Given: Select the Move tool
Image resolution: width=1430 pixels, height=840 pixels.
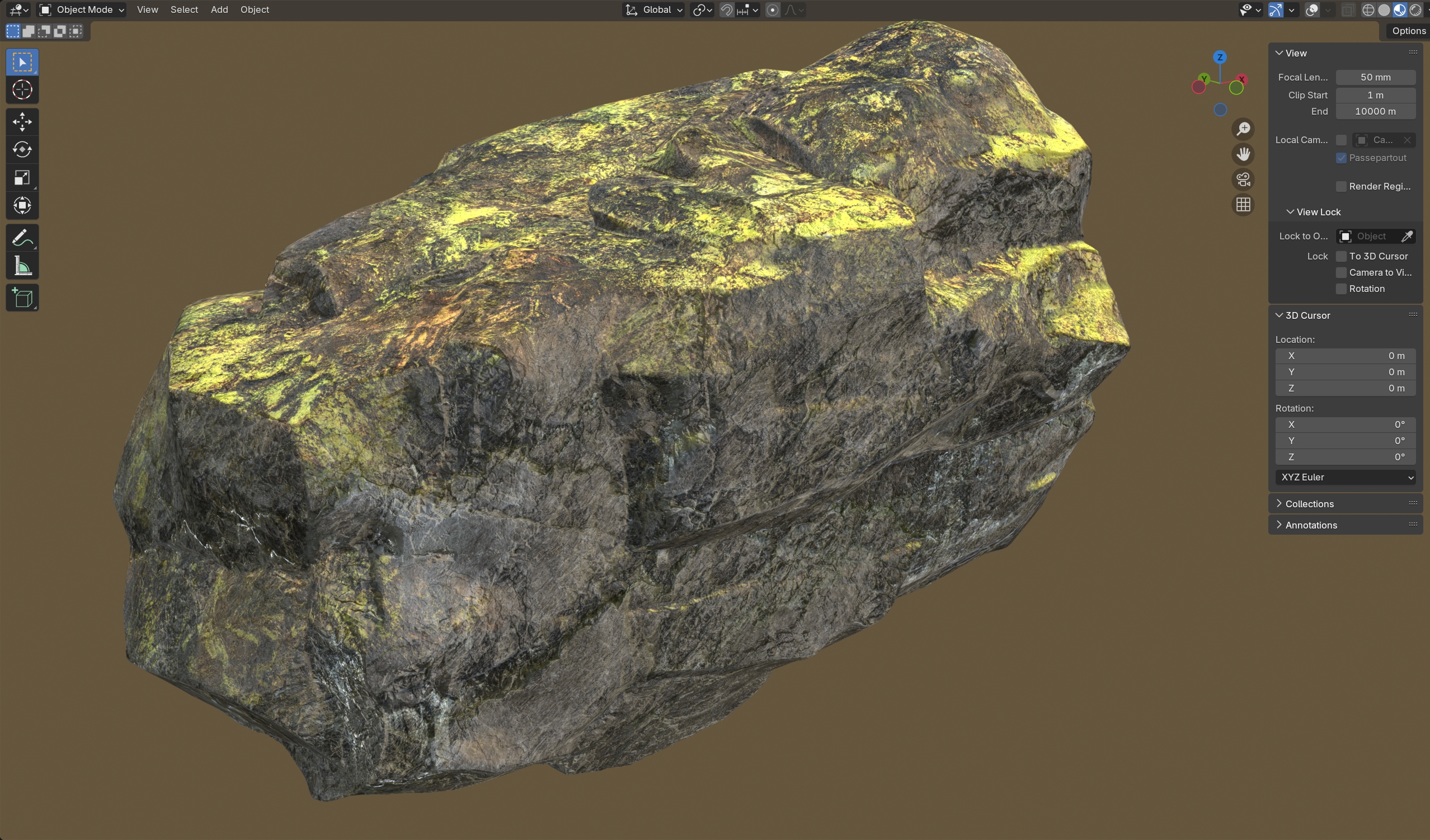Looking at the screenshot, I should pyautogui.click(x=22, y=121).
